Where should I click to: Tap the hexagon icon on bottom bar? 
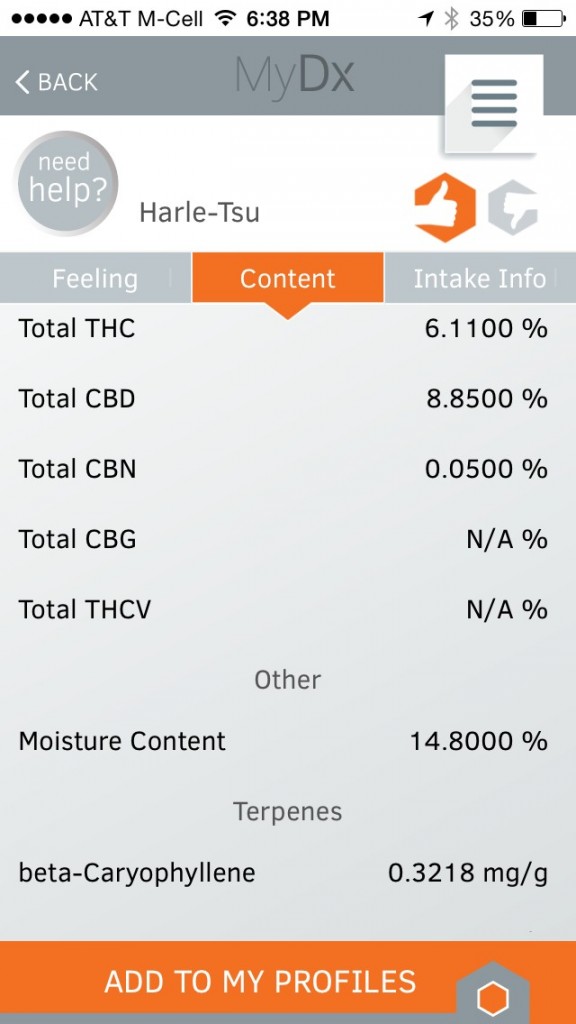point(492,996)
